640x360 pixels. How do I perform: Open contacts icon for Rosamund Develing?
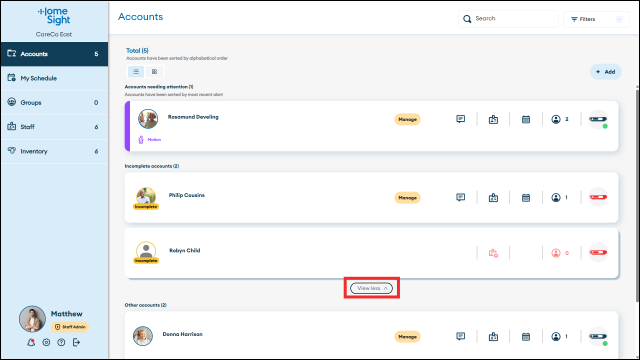(x=556, y=119)
